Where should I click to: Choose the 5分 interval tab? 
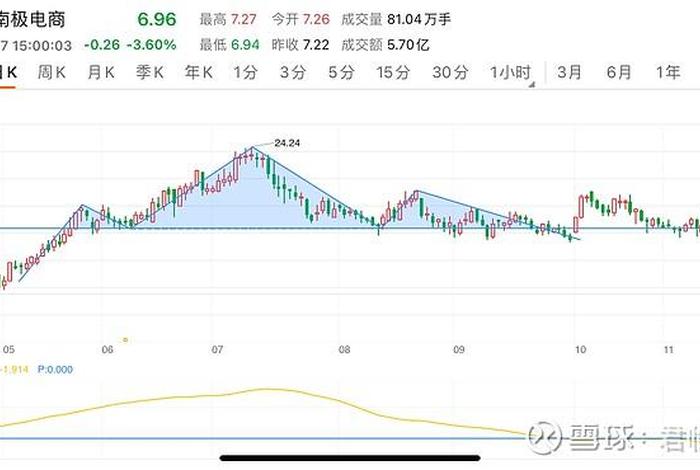click(x=341, y=72)
